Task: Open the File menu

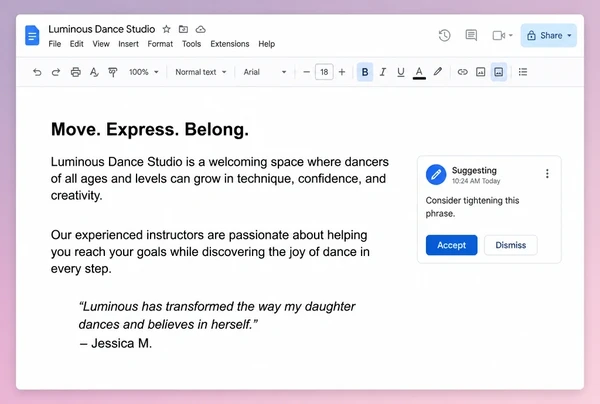Action: coord(55,44)
